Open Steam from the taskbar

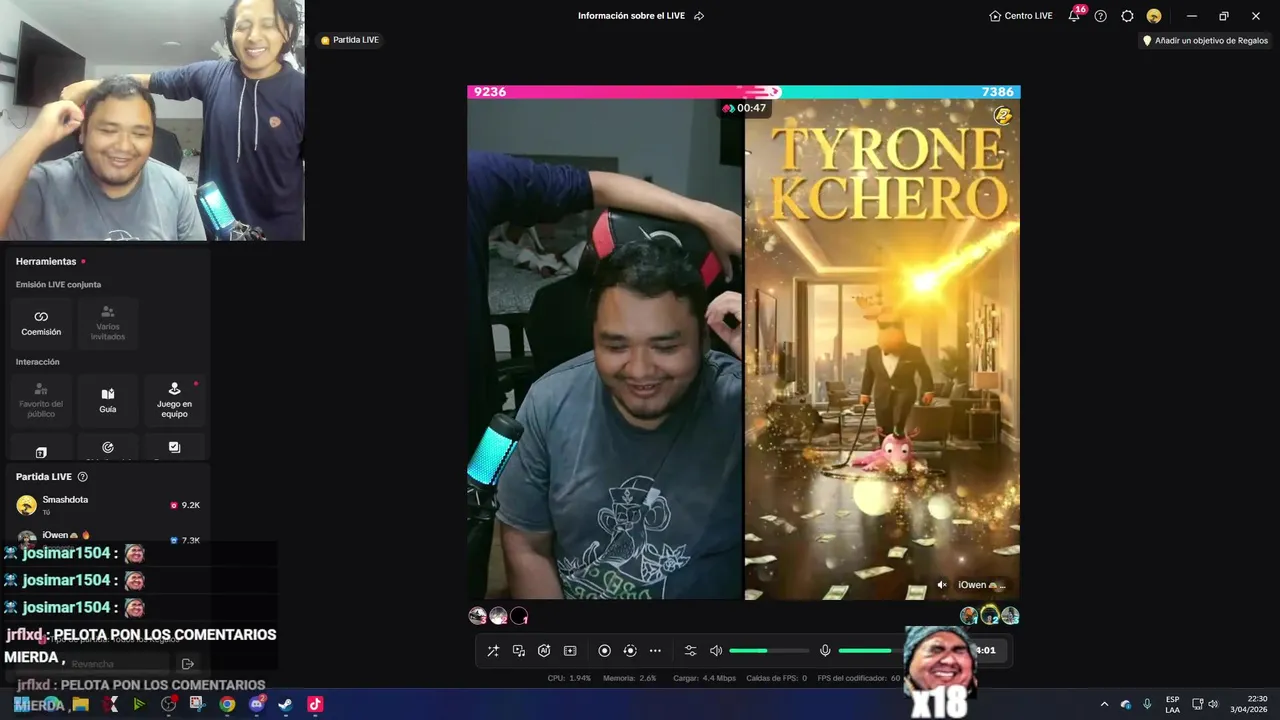pos(285,704)
